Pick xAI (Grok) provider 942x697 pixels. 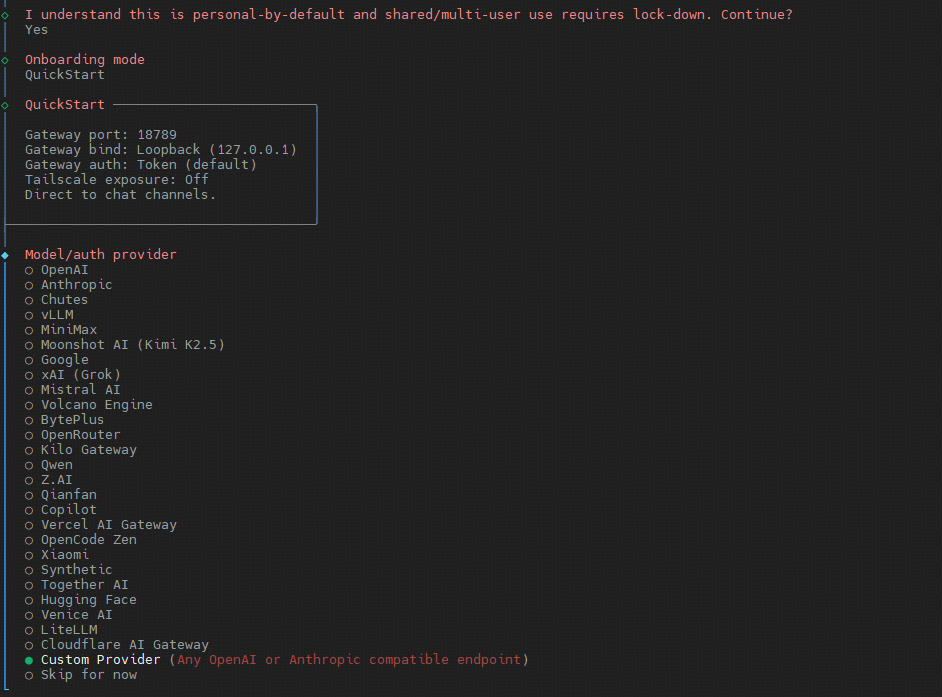80,375
